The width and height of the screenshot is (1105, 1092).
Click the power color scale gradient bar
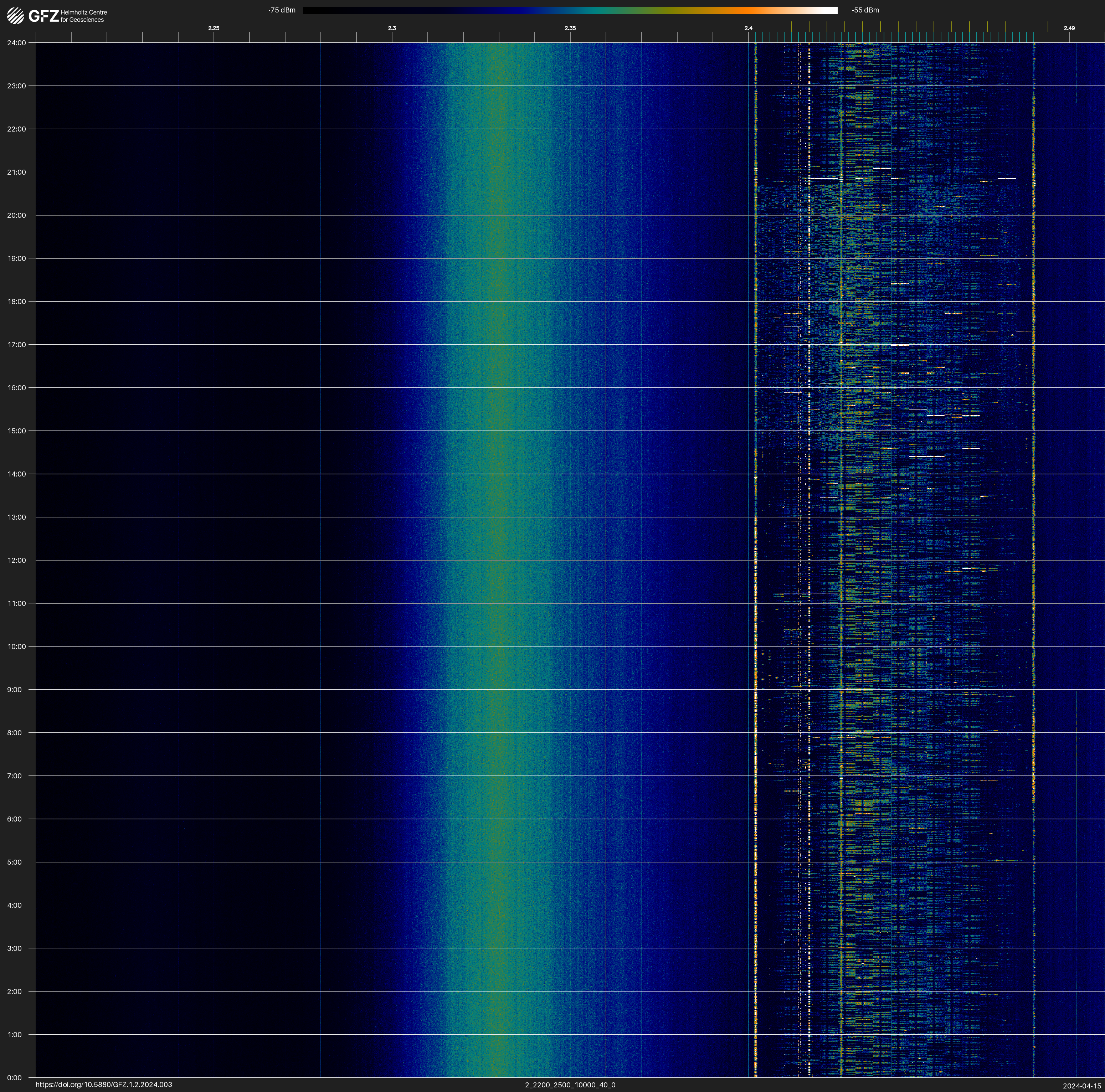[x=570, y=10]
